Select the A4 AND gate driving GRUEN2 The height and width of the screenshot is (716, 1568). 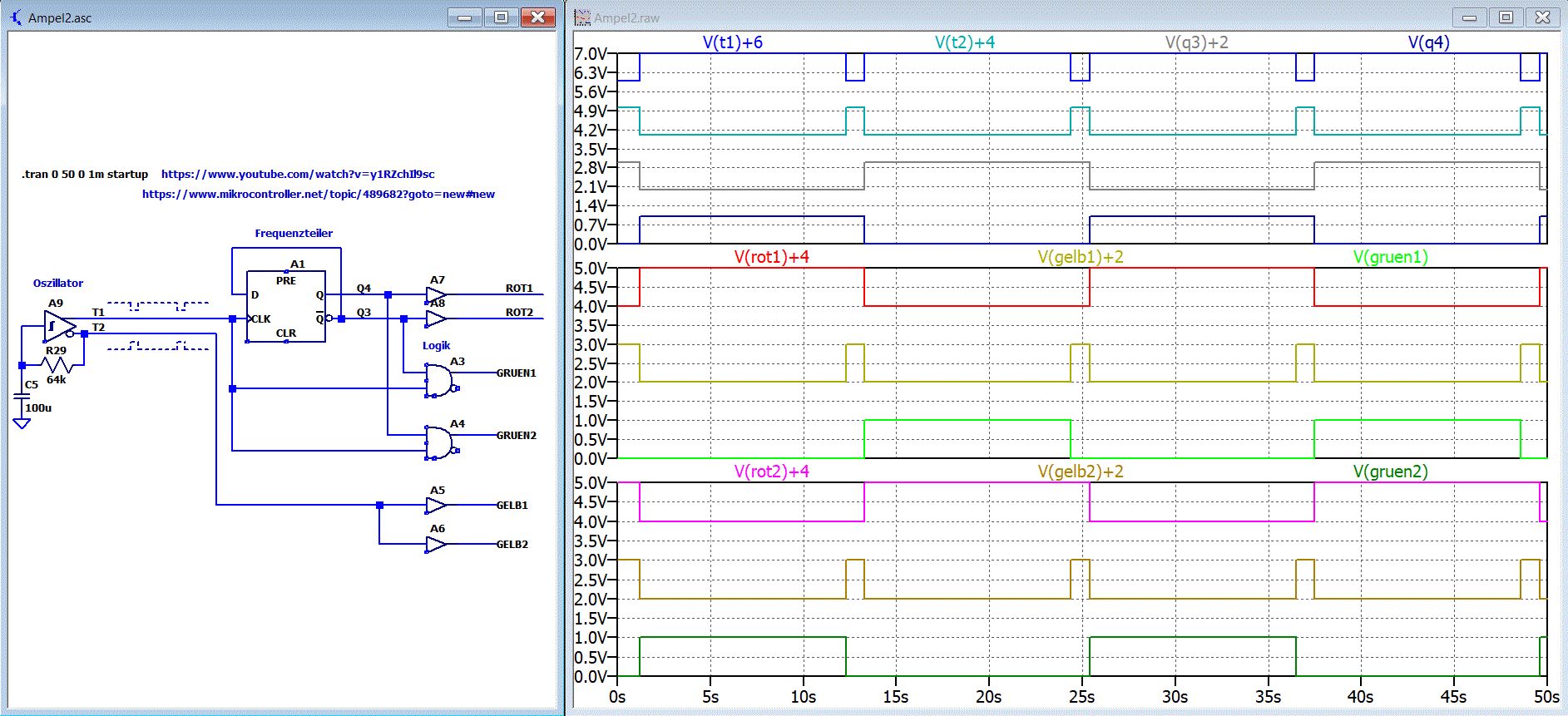(x=438, y=442)
